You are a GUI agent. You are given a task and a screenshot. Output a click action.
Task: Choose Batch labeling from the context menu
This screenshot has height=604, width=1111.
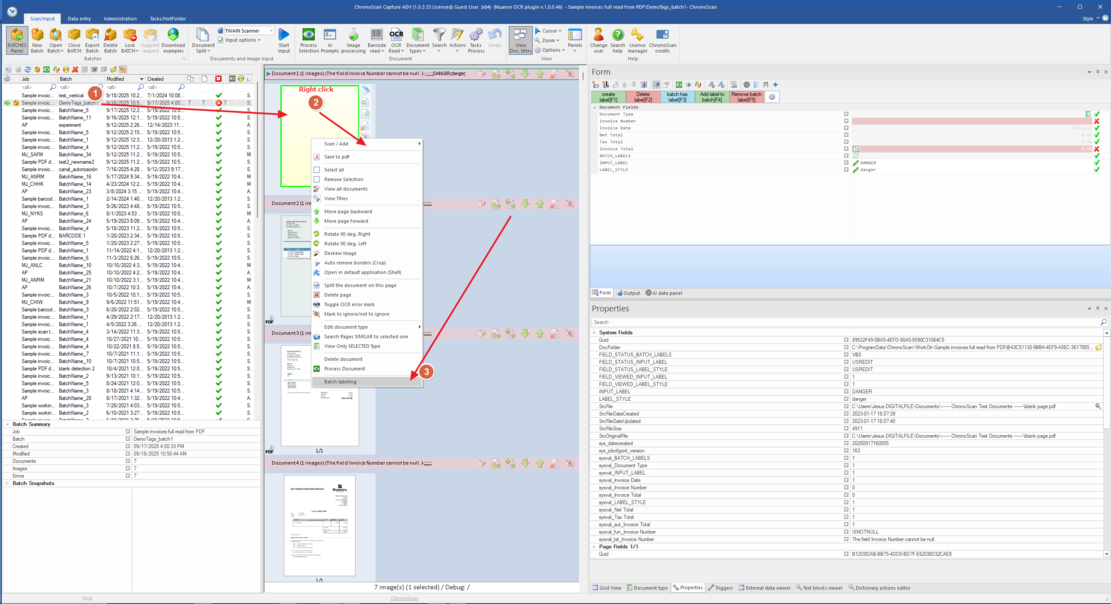340,382
